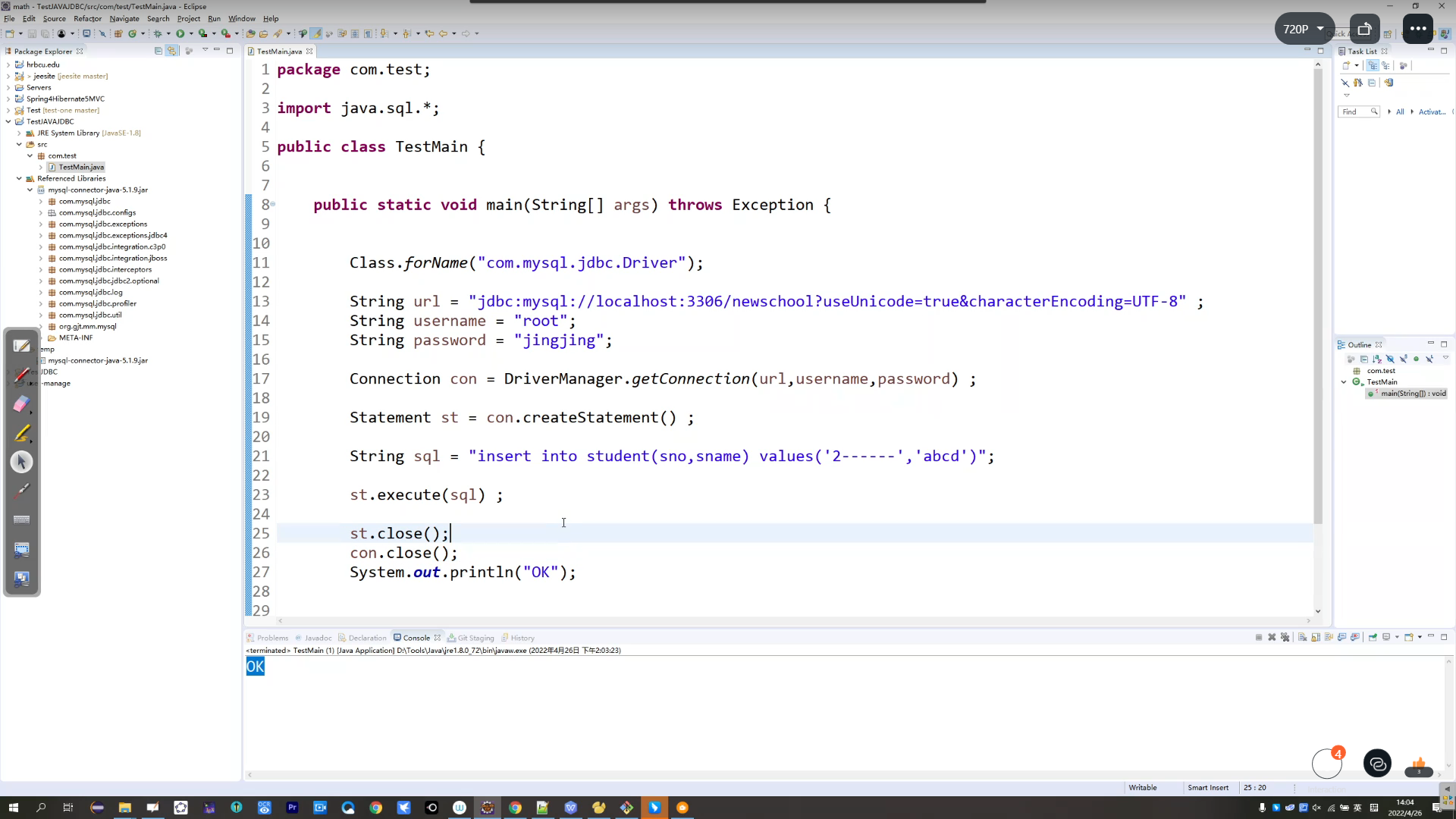The image size is (1456, 819).
Task: Open Run button dropdown arrow
Action: (191, 33)
